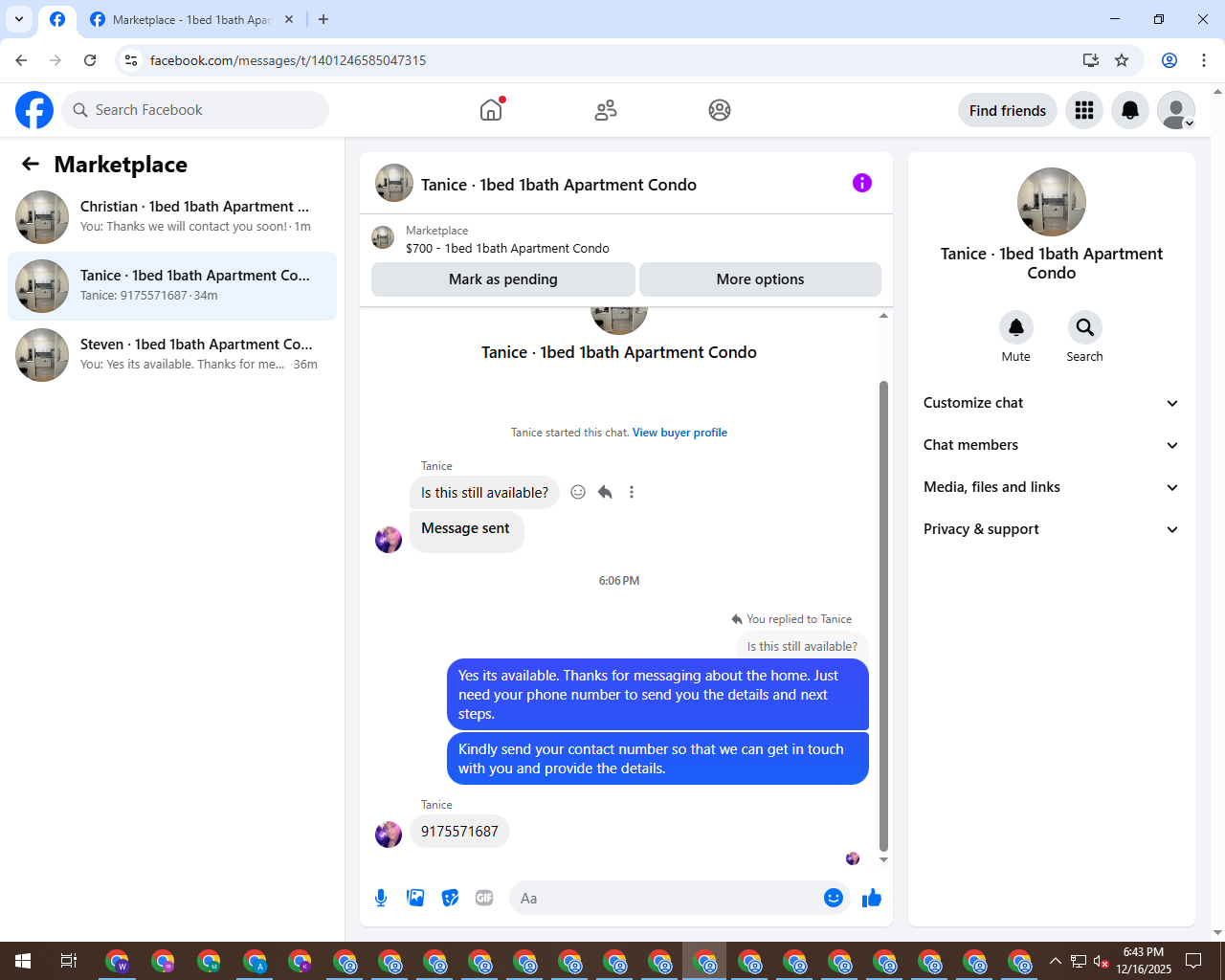This screenshot has width=1225, height=980.
Task: Expand the Chat members section
Action: pos(1052,445)
